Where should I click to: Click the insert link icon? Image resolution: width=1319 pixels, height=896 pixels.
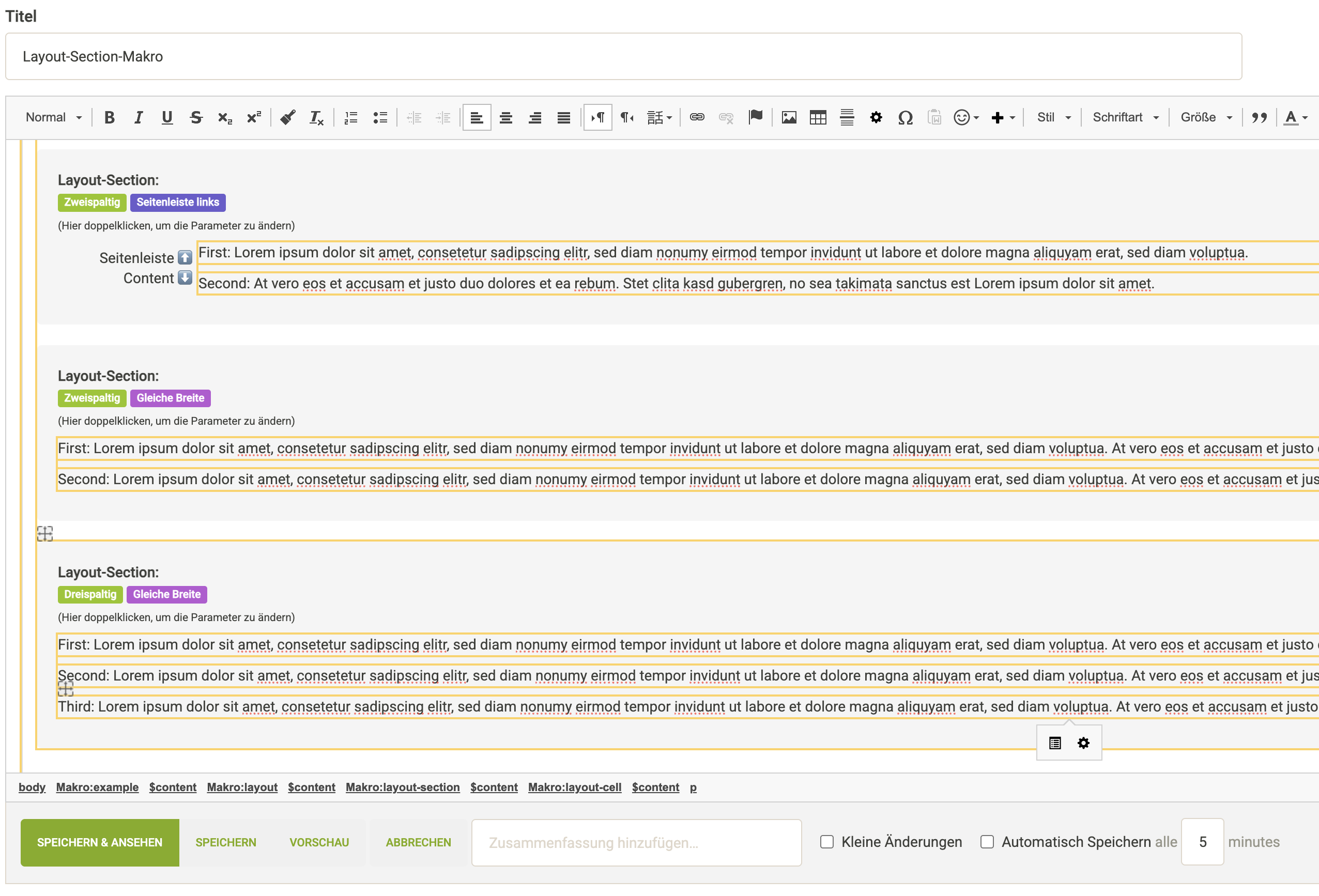click(x=697, y=117)
